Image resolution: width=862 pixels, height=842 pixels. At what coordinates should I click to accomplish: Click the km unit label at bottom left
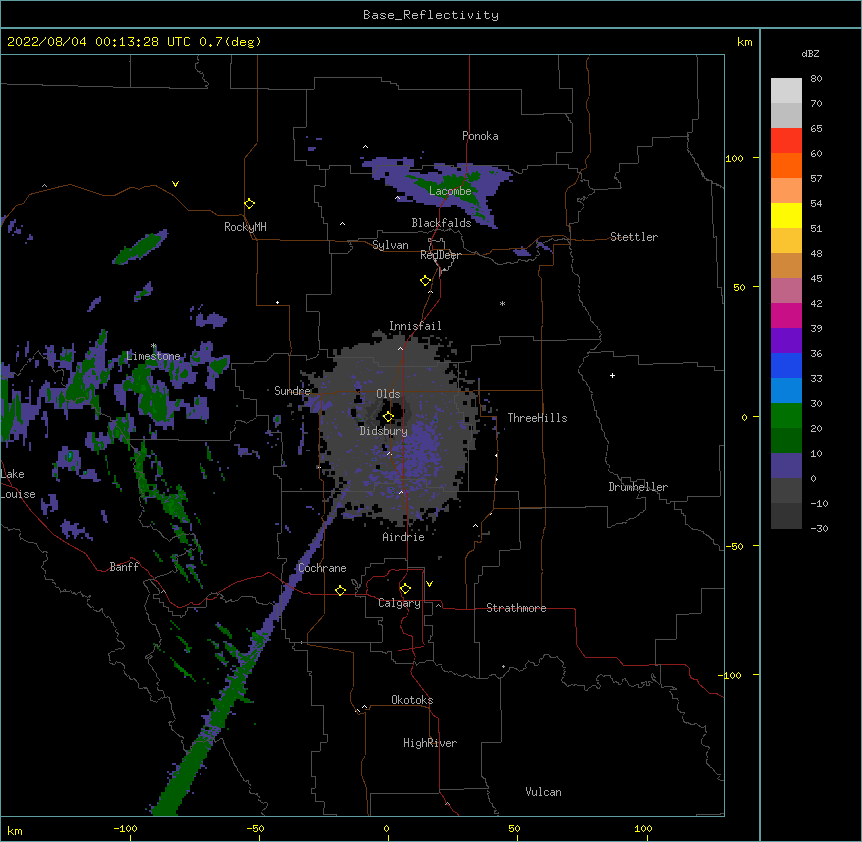(x=15, y=830)
